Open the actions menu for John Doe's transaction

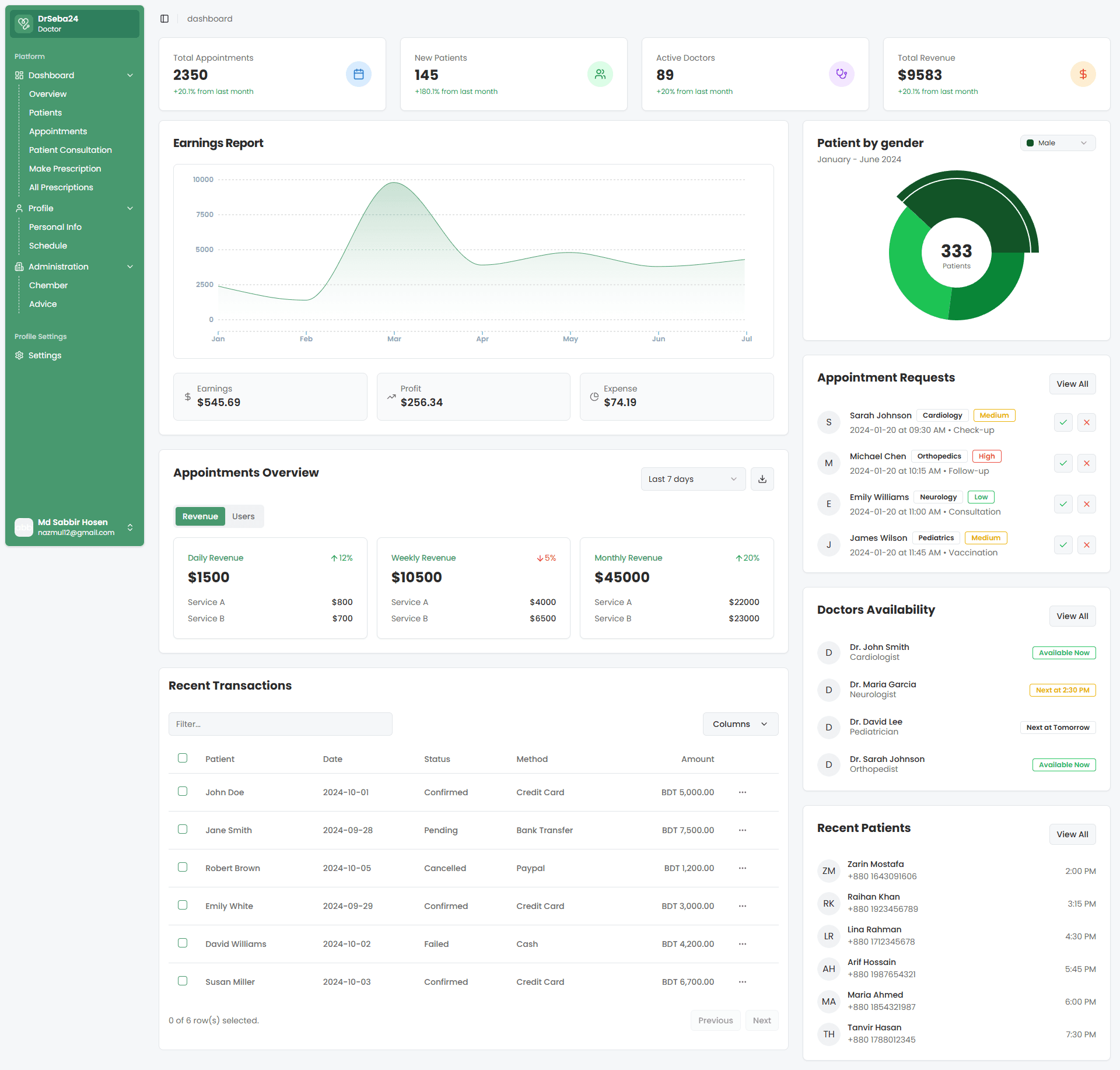click(741, 792)
